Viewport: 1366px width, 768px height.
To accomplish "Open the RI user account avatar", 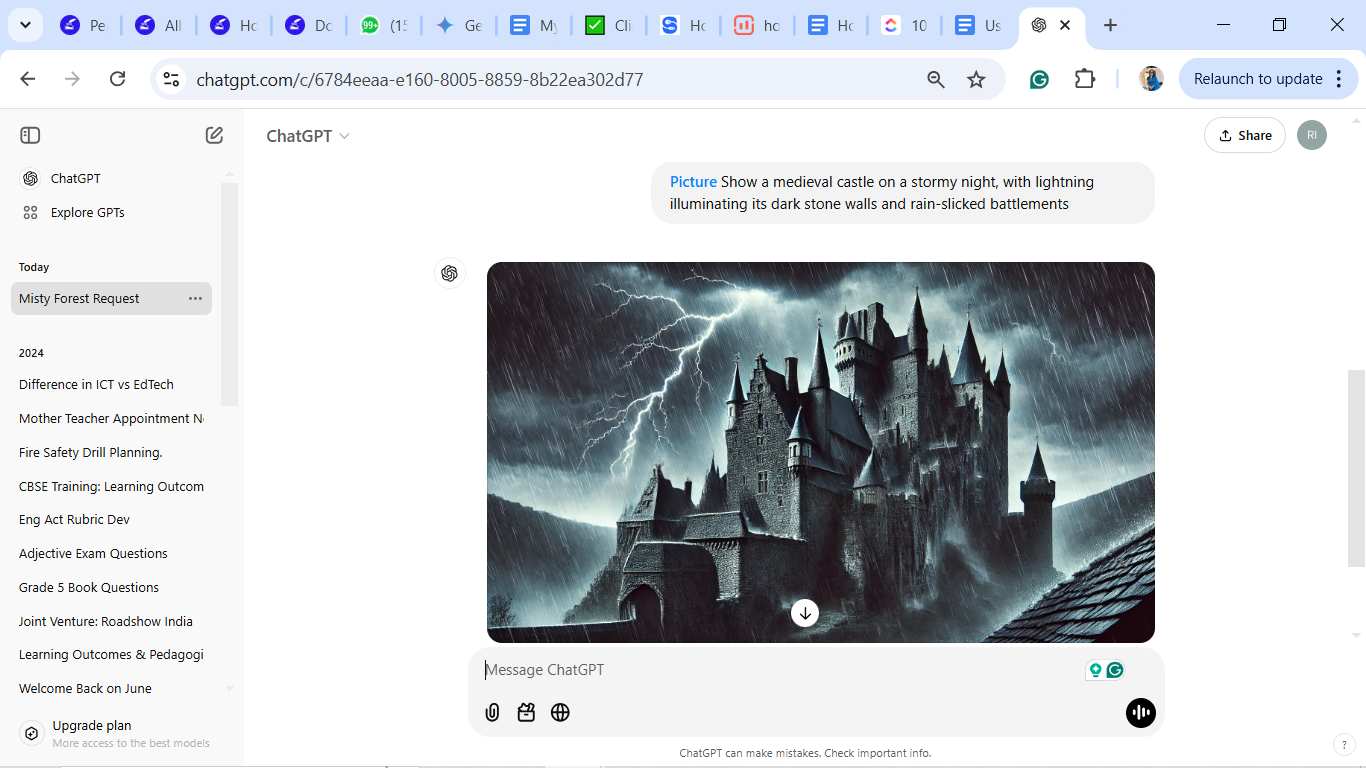I will [x=1312, y=135].
